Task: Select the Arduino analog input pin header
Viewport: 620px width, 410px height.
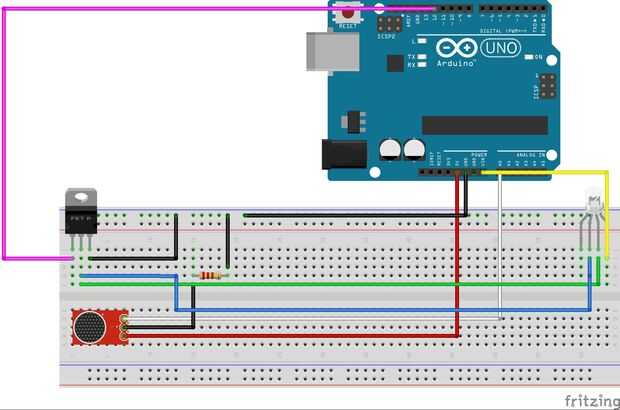Action: pyautogui.click(x=522, y=172)
